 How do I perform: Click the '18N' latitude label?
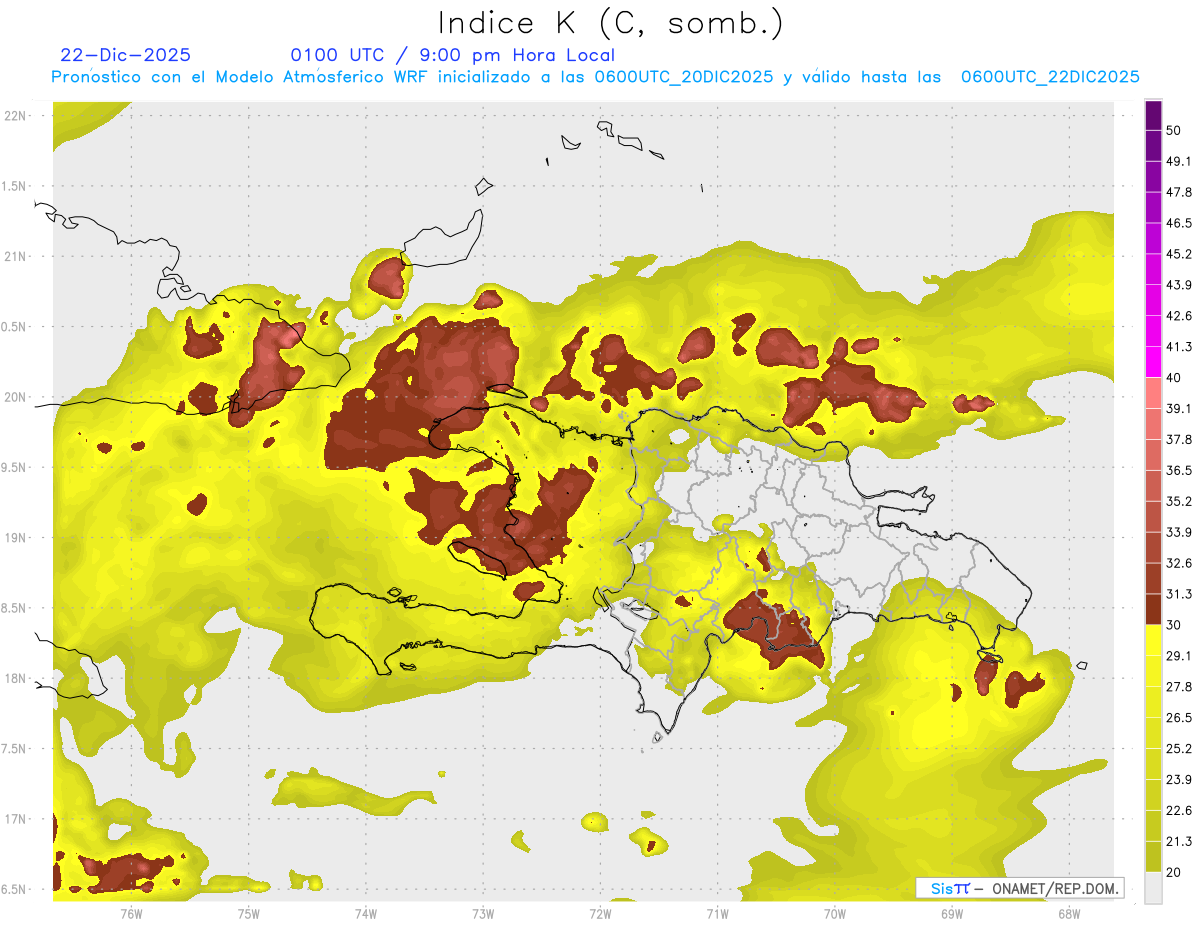[x=16, y=679]
